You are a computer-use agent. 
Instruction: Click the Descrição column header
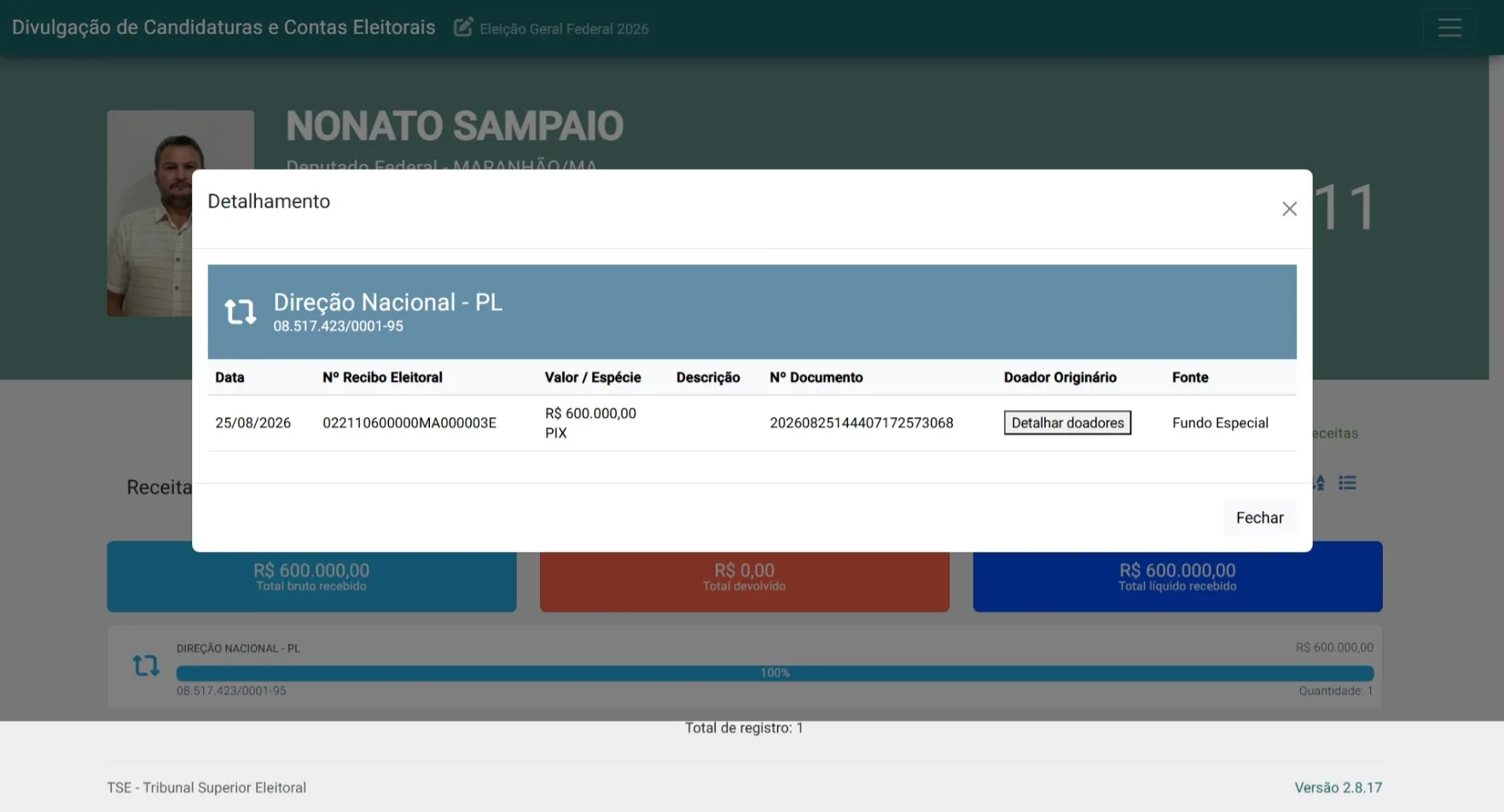tap(708, 377)
